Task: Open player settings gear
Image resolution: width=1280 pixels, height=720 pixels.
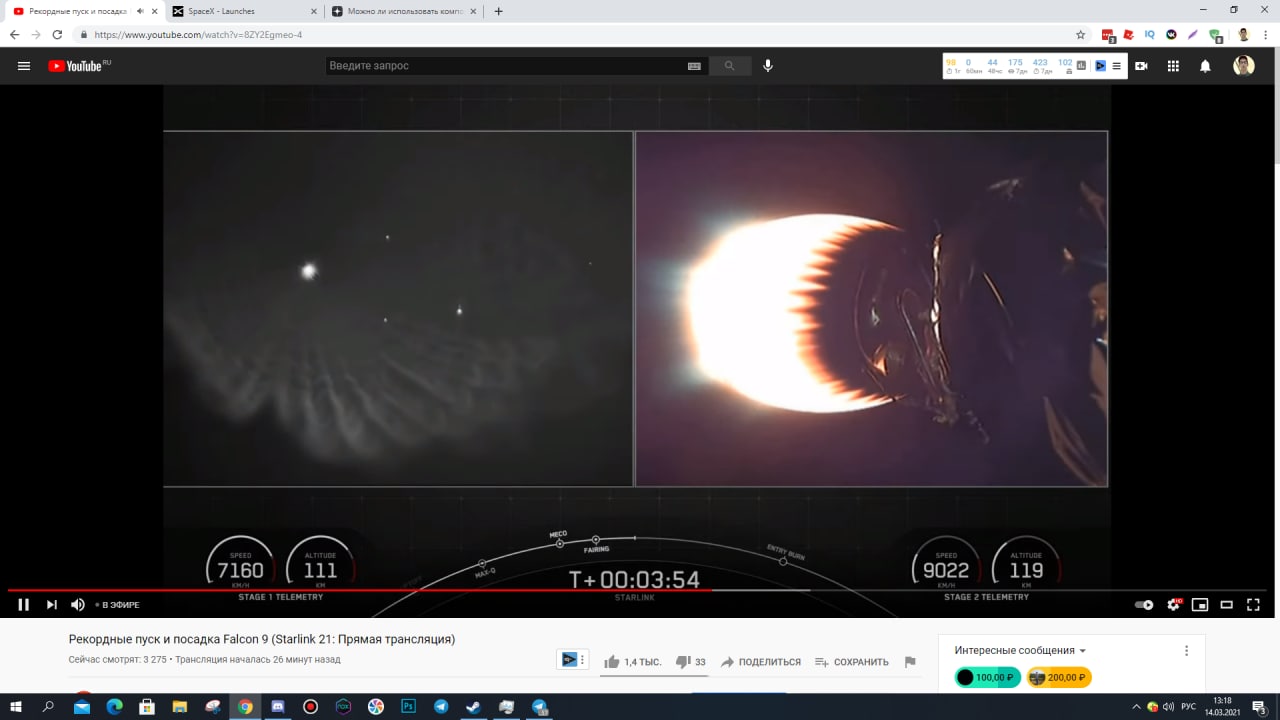Action: [x=1174, y=604]
